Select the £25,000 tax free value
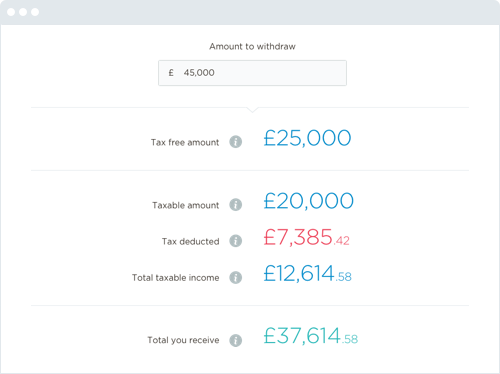500x374 pixels. tap(307, 138)
